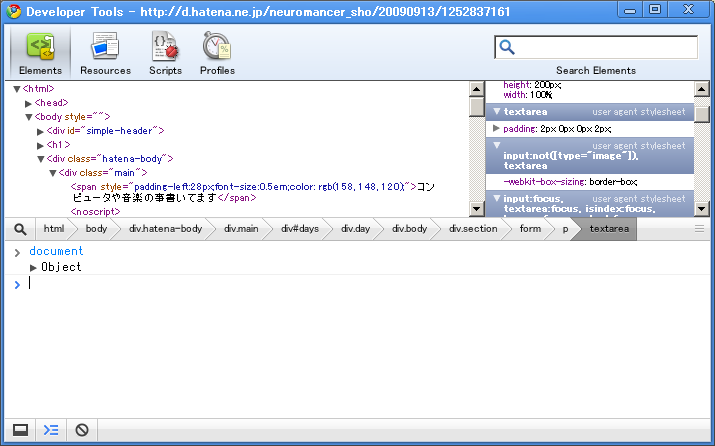Click the Chrome logo in title bar

(x=14, y=11)
